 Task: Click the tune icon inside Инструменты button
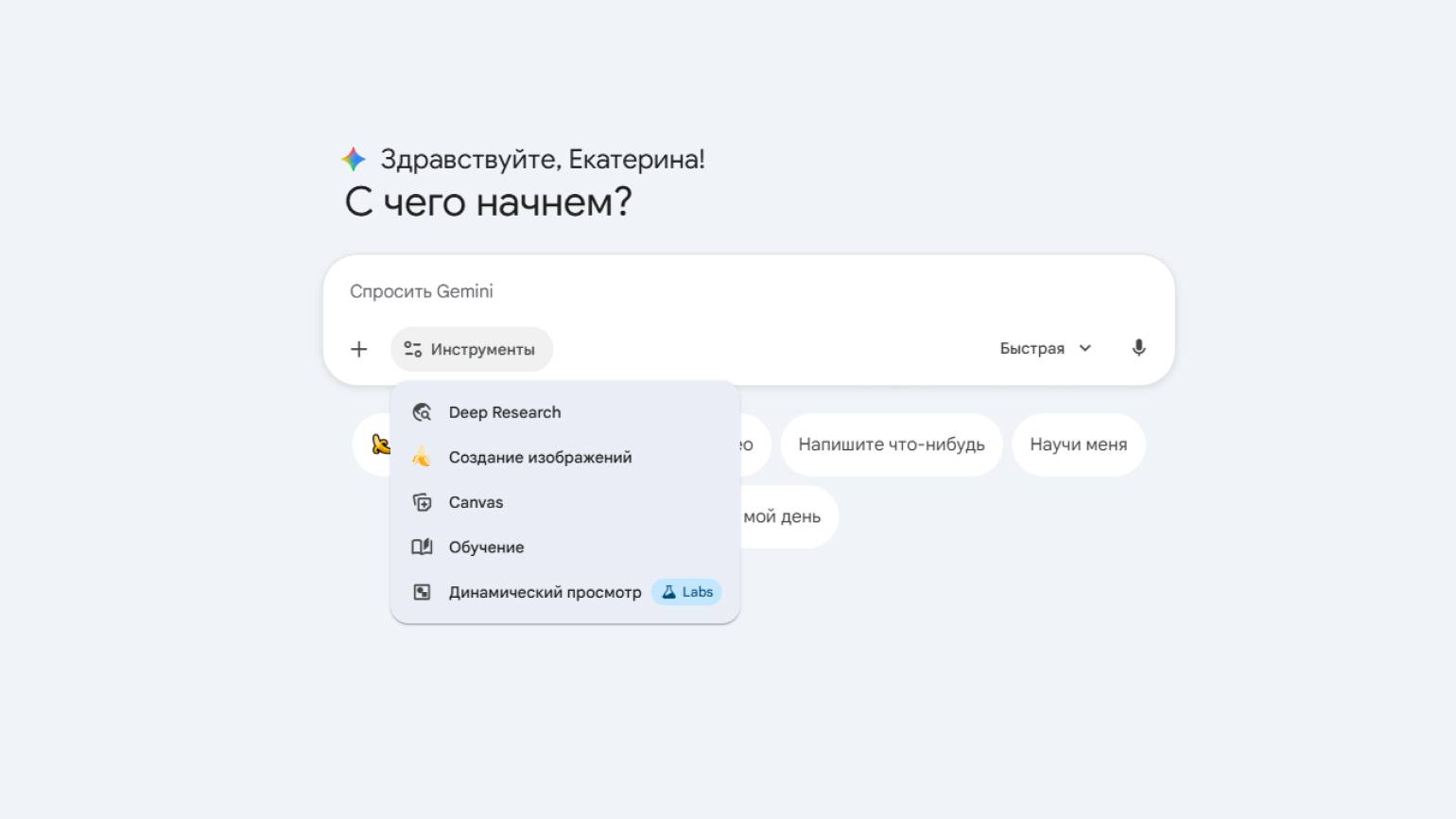tap(413, 349)
